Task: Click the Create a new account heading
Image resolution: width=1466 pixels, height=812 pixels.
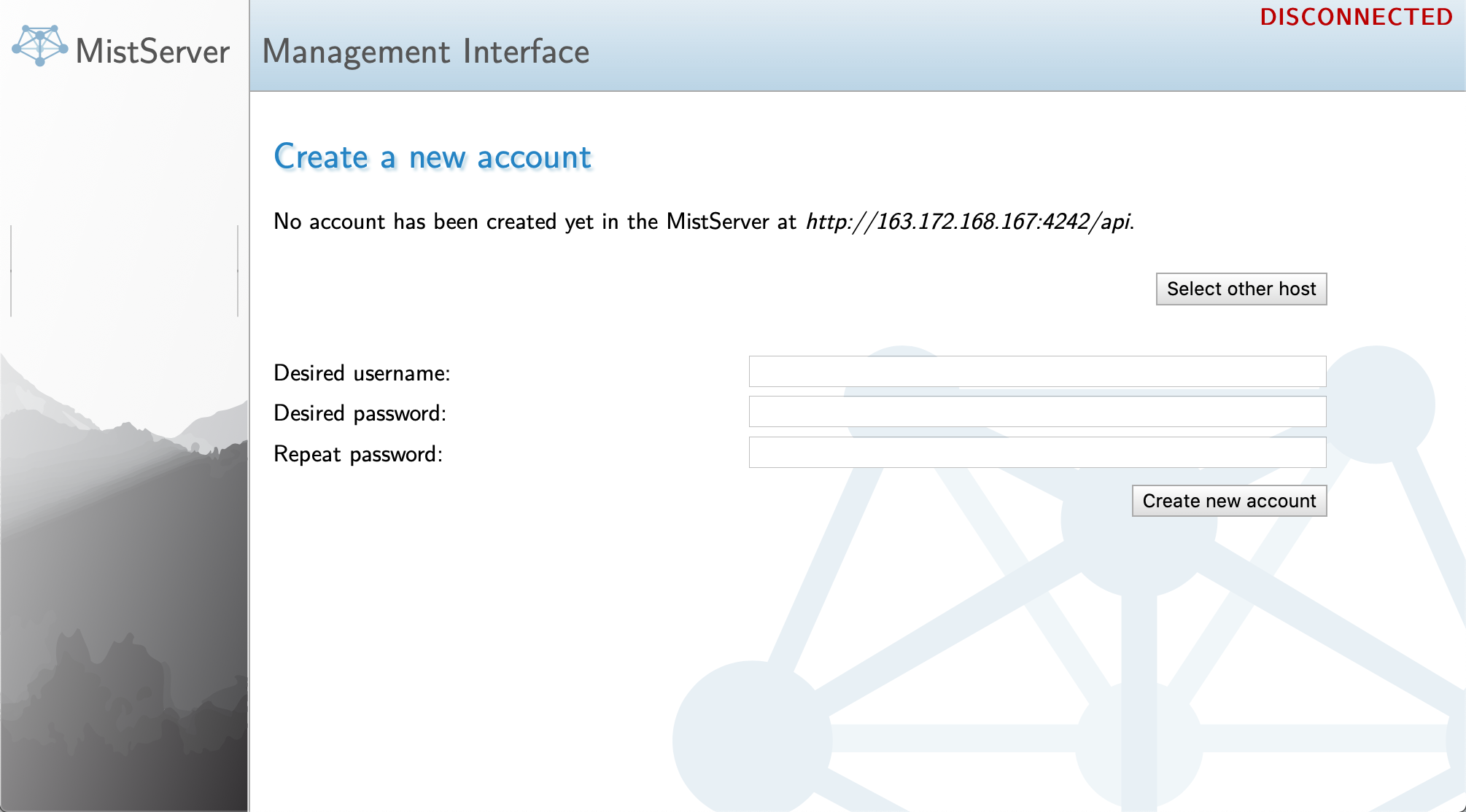Action: point(432,157)
